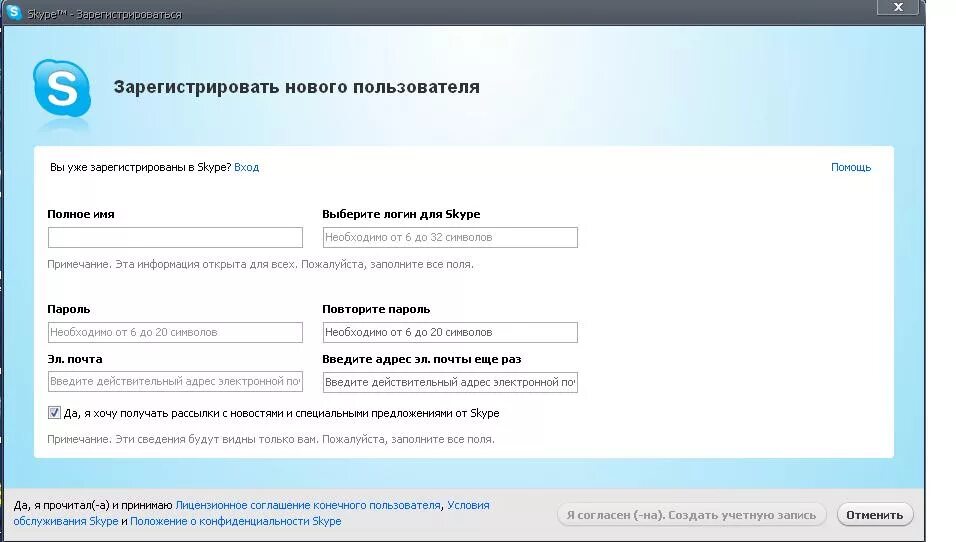This screenshot has height=542, width=956.
Task: Open Положение о конфиденциальности Skype link
Action: pyautogui.click(x=235, y=521)
